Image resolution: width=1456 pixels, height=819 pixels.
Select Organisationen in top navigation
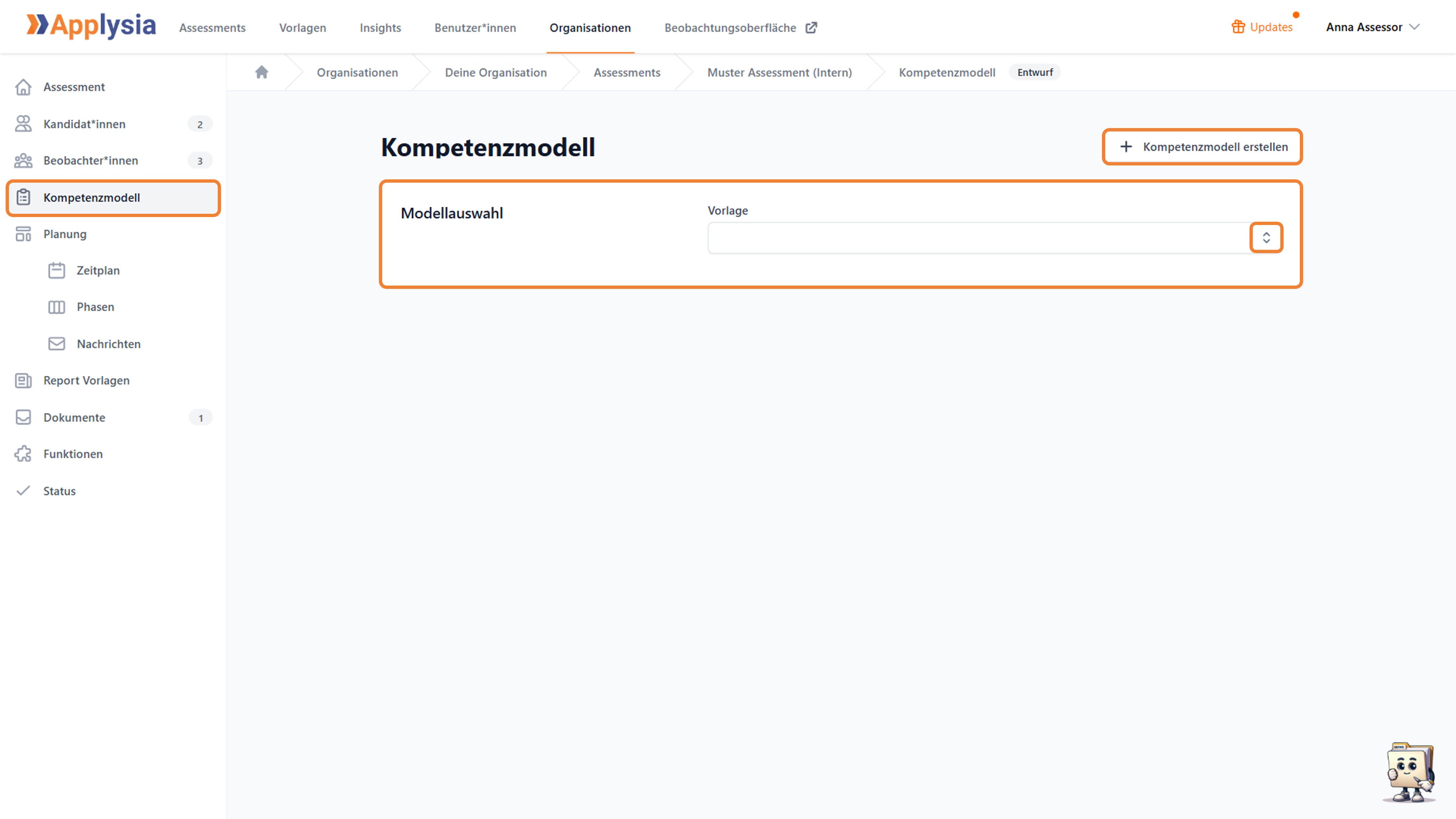(x=590, y=28)
